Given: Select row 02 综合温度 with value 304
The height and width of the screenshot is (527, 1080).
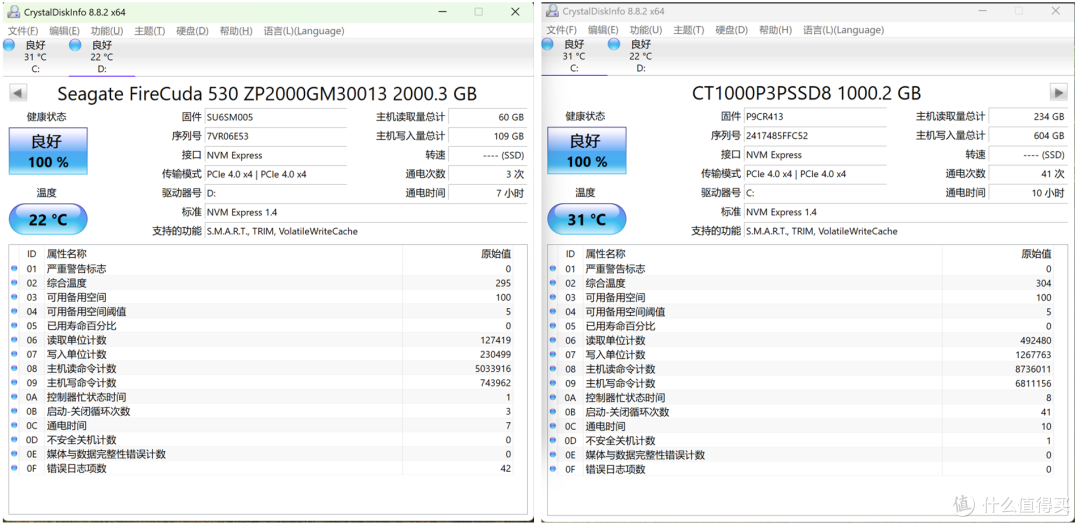Looking at the screenshot, I should pyautogui.click(x=802, y=283).
